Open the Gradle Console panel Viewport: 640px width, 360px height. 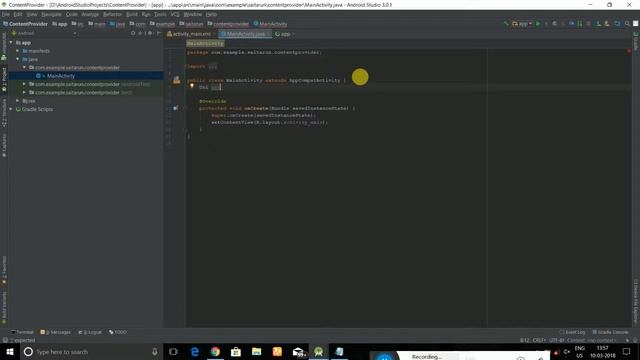(x=610, y=332)
